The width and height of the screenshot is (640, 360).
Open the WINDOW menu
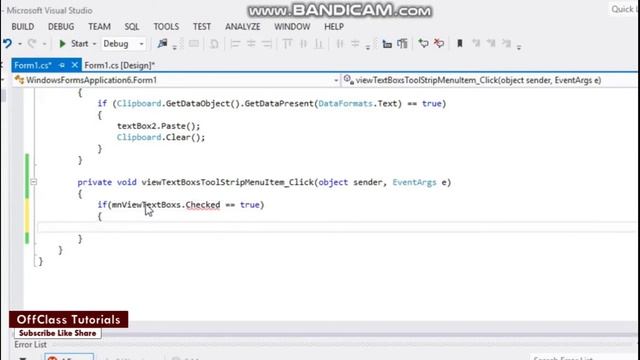point(292,27)
